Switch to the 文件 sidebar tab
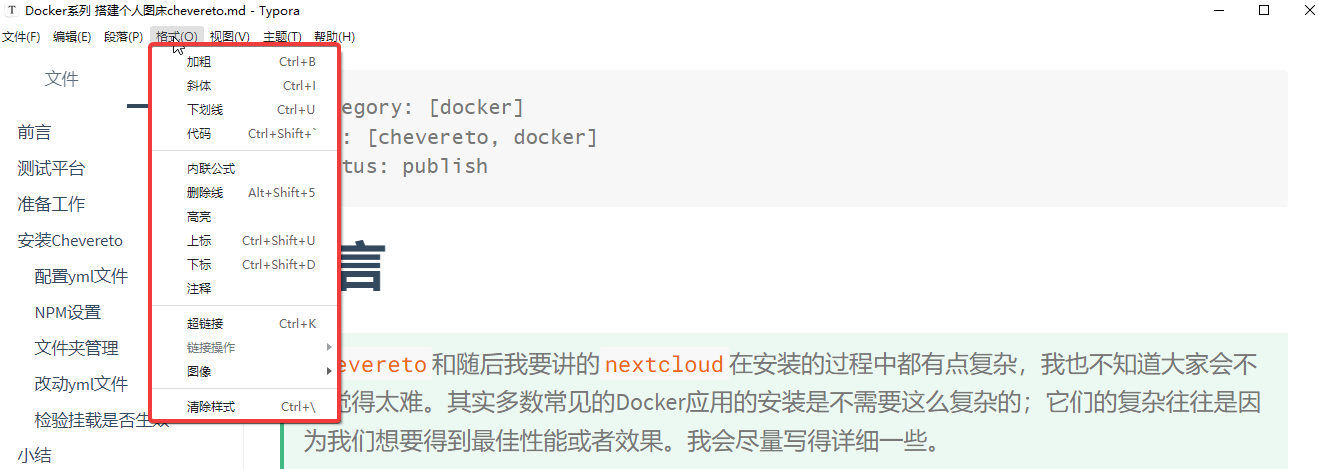This screenshot has width=1319, height=469. (x=61, y=79)
